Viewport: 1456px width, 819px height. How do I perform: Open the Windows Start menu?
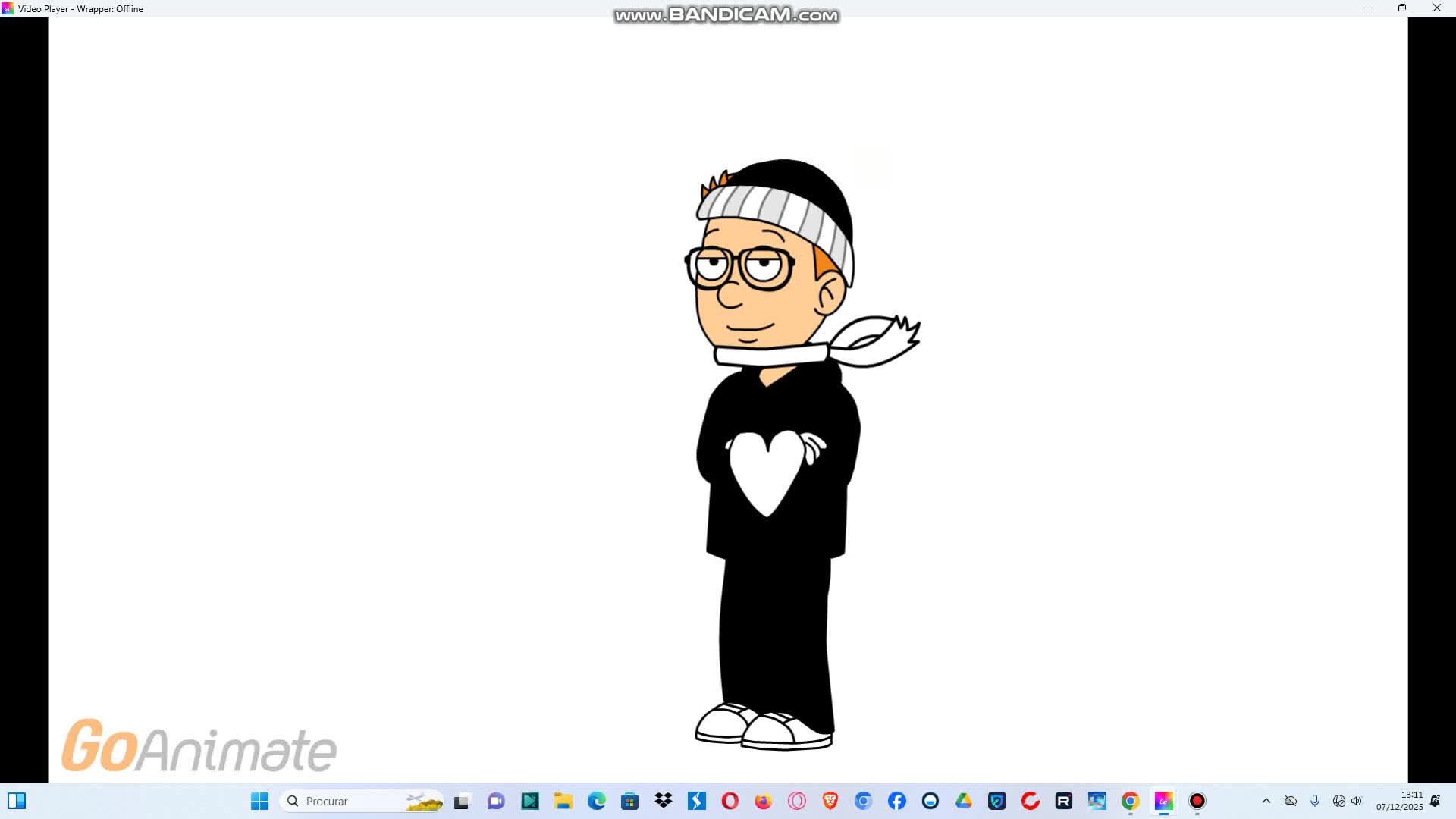pos(260,801)
